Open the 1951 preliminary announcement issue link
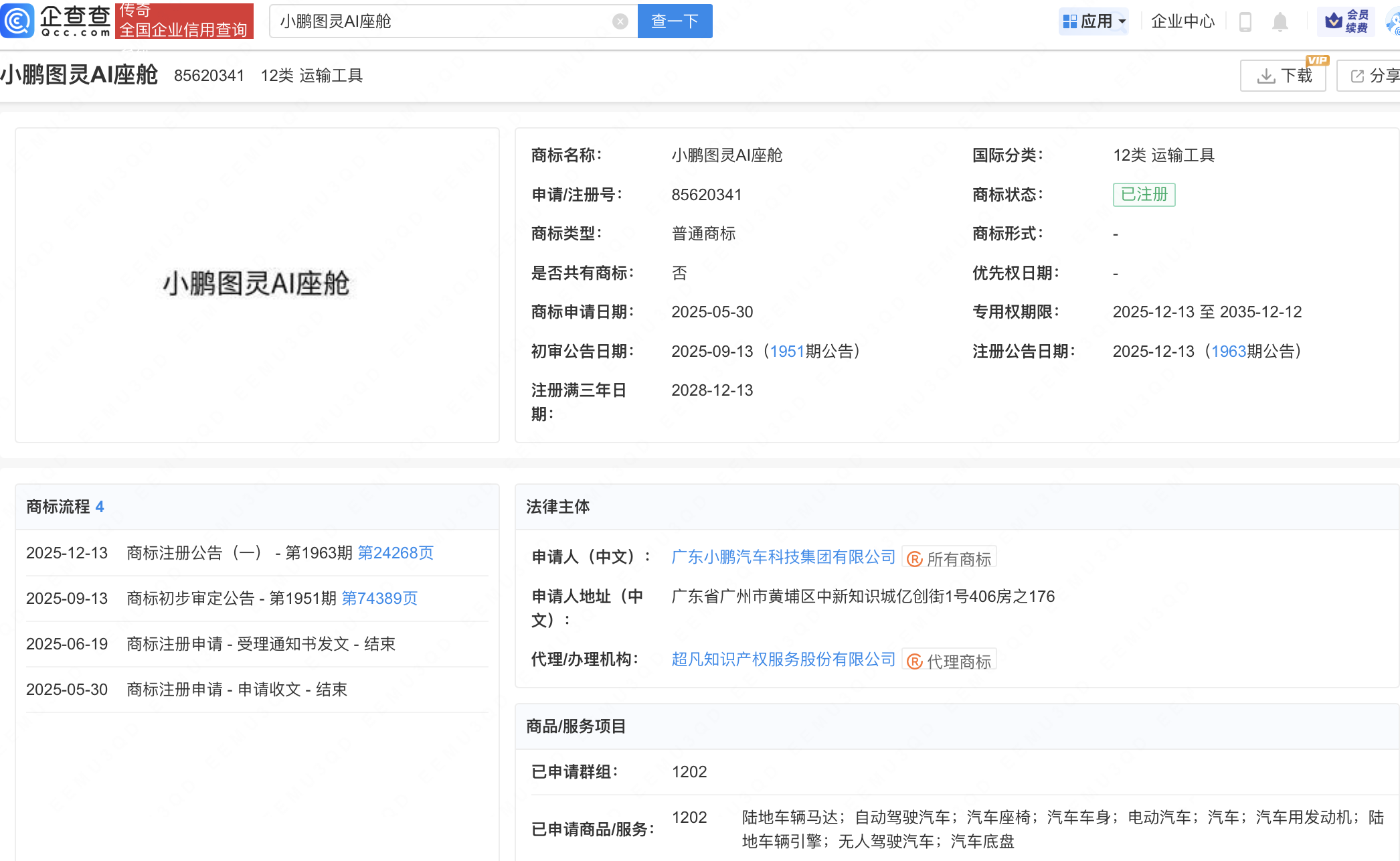Image resolution: width=1400 pixels, height=861 pixels. (x=787, y=351)
